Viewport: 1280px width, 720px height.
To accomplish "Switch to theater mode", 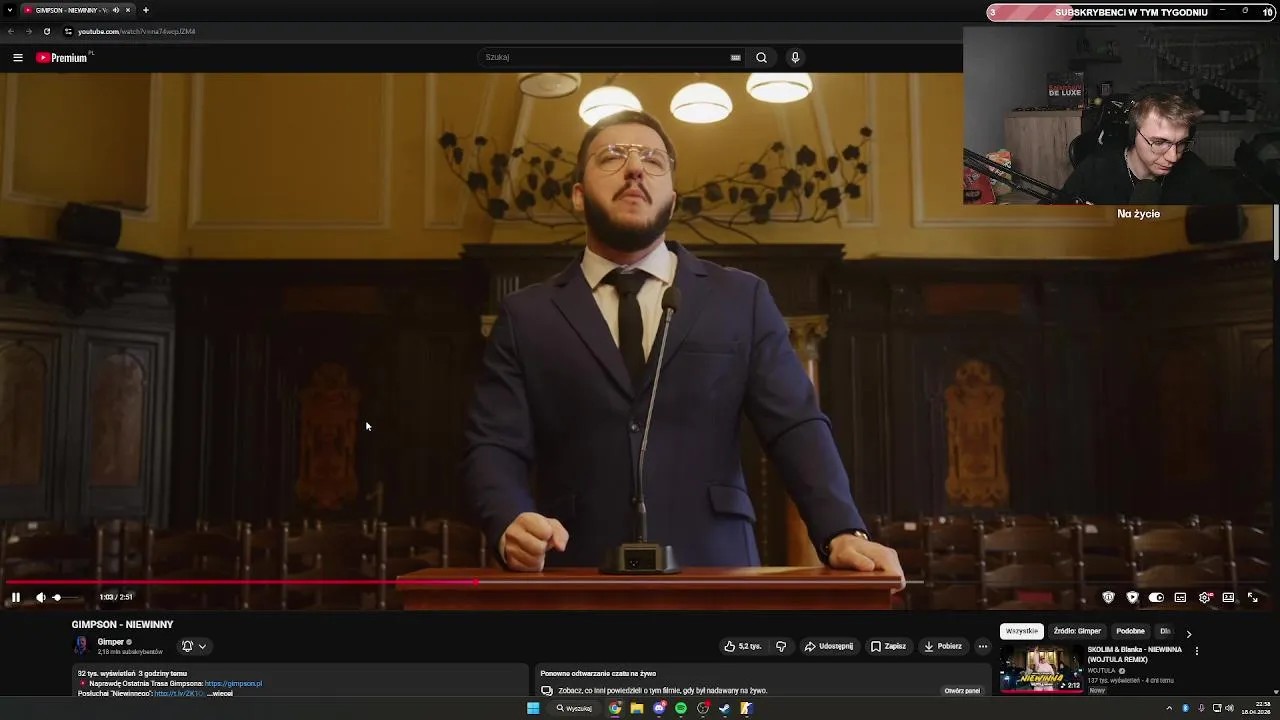I will coord(1228,597).
